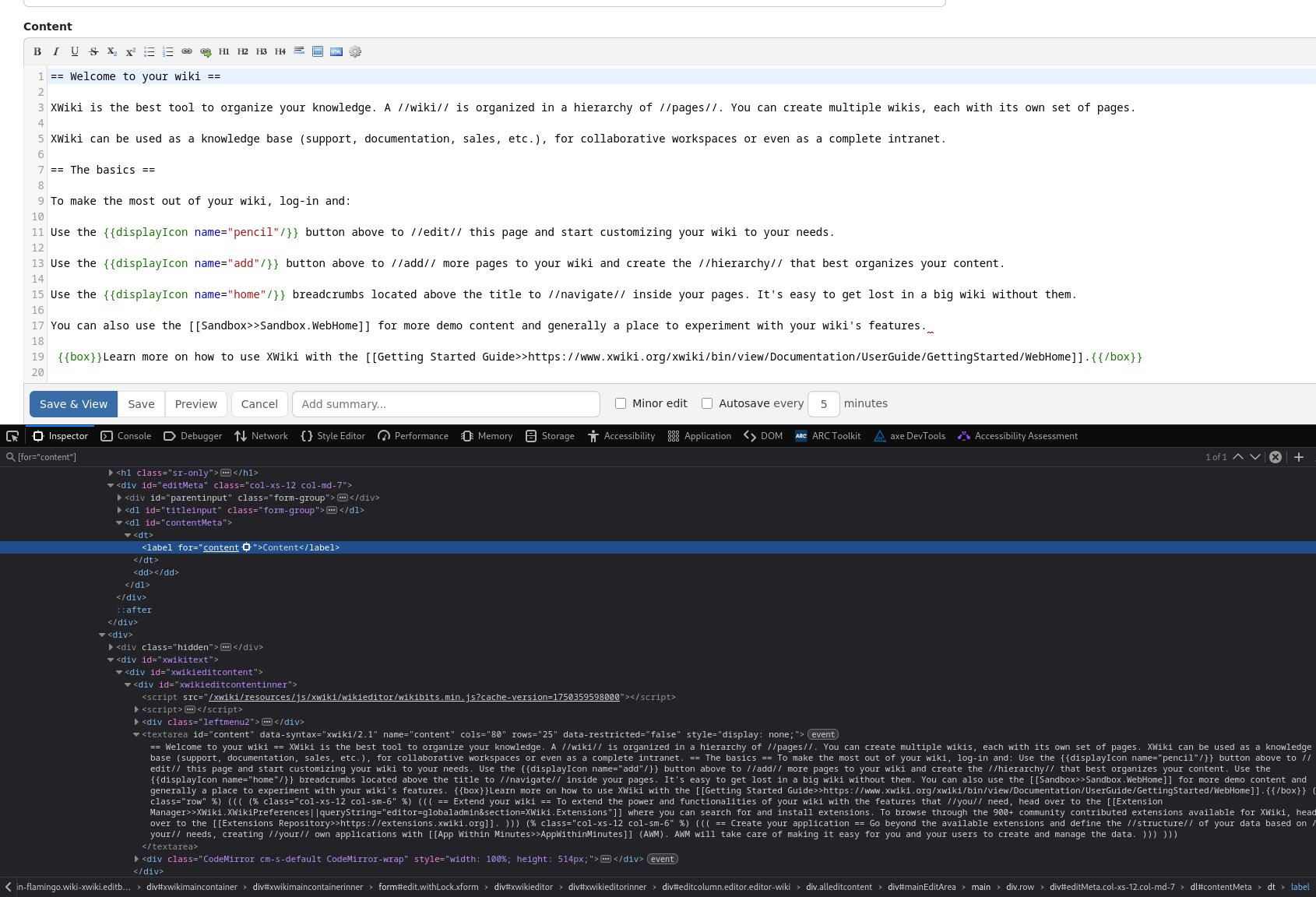Enable the Autosave checkbox

click(x=707, y=403)
